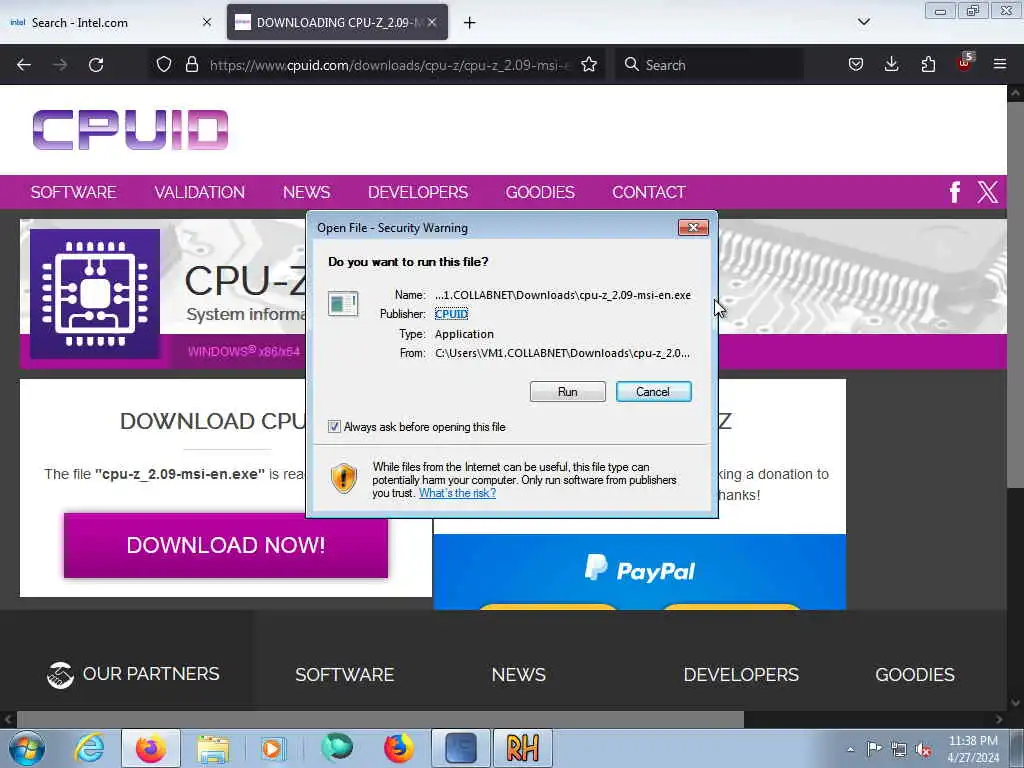Image resolution: width=1024 pixels, height=768 pixels.
Task: Click the CPU-Z chip logo image
Action: (95, 294)
